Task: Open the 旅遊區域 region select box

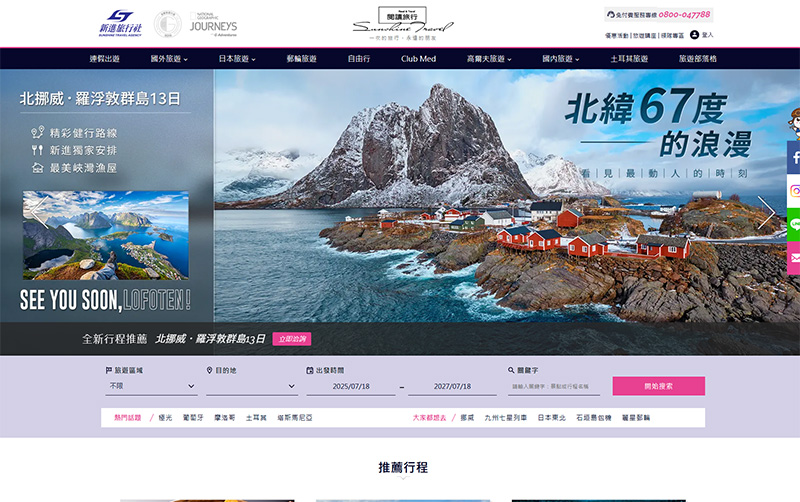Action: coord(151,386)
